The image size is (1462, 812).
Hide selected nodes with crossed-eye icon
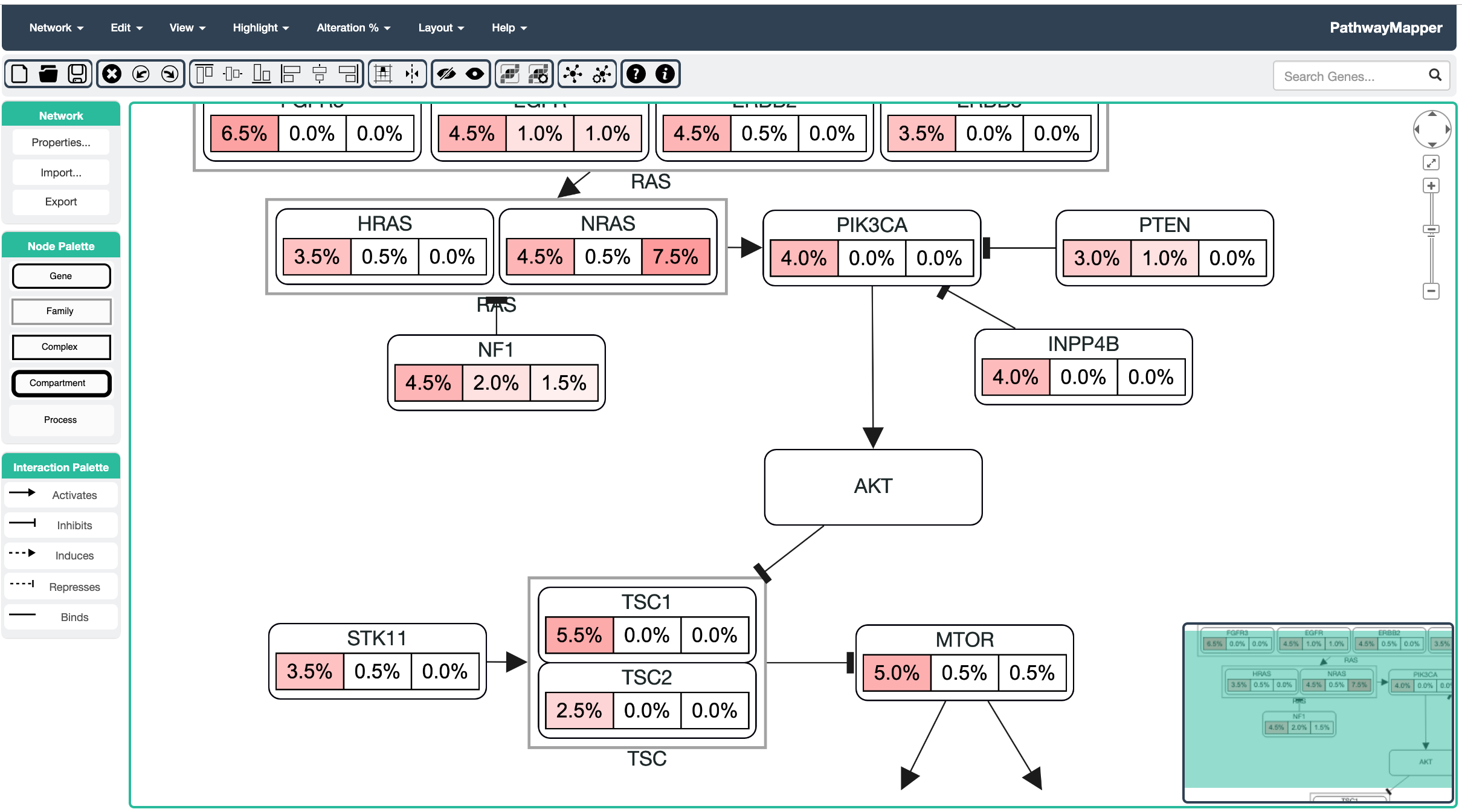446,74
